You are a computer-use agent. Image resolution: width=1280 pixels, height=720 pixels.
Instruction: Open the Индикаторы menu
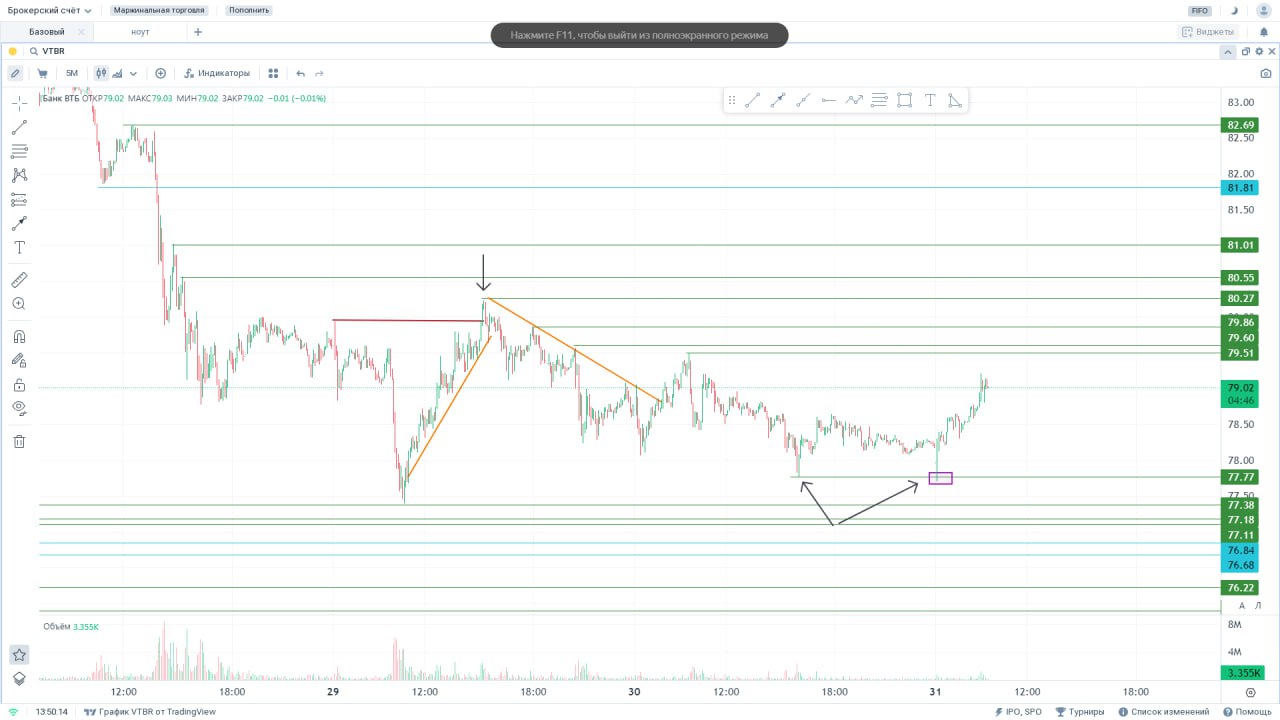[217, 73]
